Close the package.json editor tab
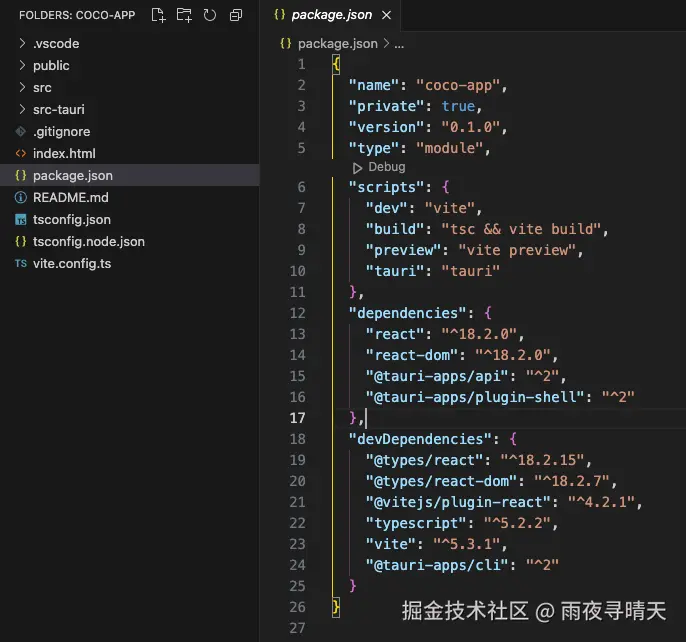686x642 pixels. point(386,15)
